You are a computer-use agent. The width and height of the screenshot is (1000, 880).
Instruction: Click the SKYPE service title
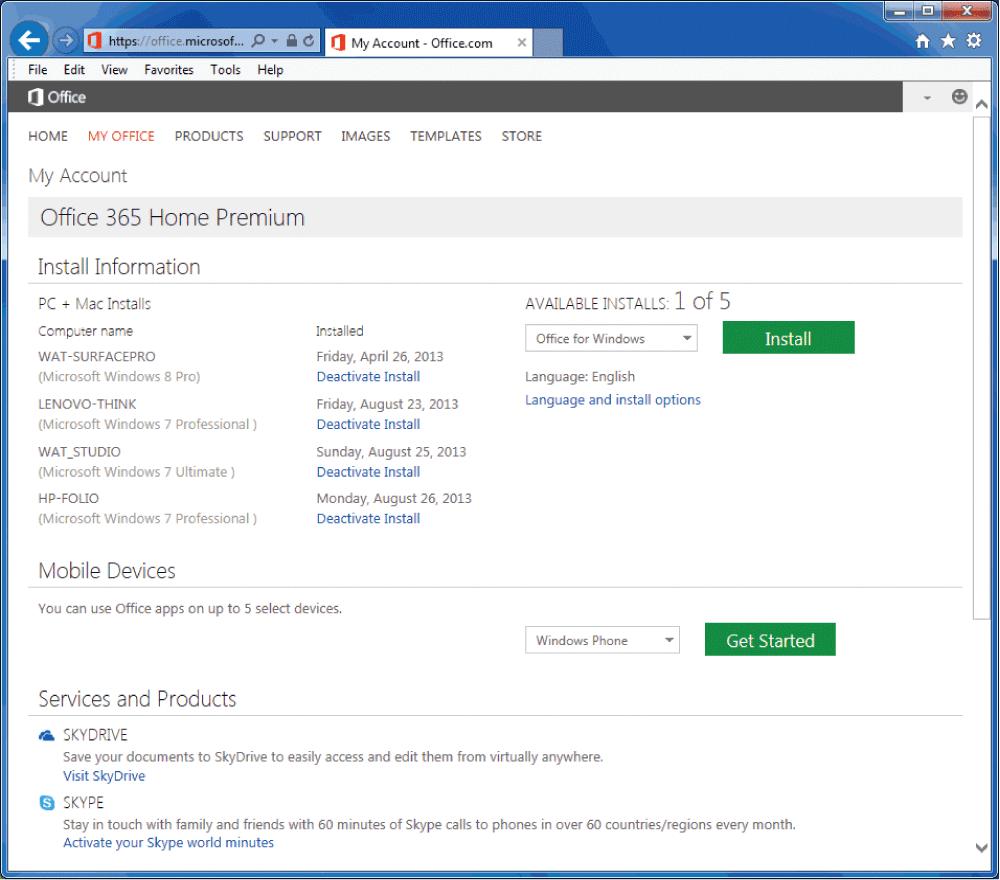tap(83, 802)
